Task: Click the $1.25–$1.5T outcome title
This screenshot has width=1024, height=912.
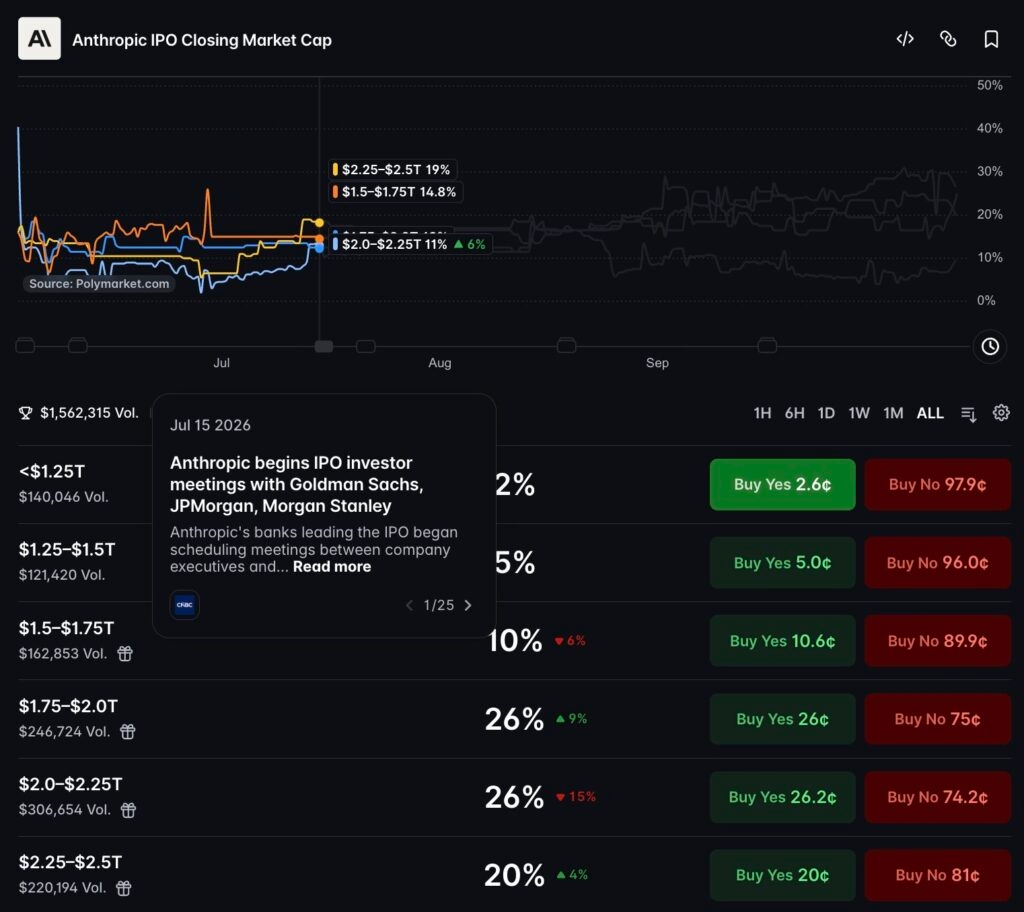Action: [x=67, y=549]
